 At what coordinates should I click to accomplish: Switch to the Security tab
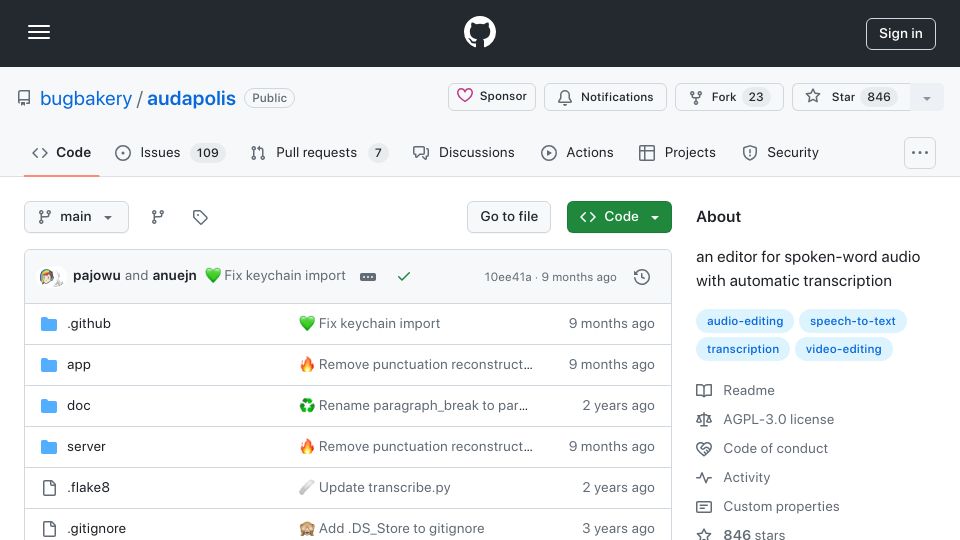(x=780, y=152)
